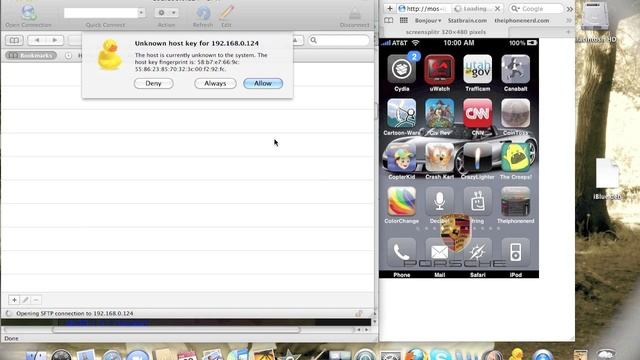This screenshot has height=360, width=640.
Task: Expand the Safari toolbar overflow chevron
Action: coord(570,9)
